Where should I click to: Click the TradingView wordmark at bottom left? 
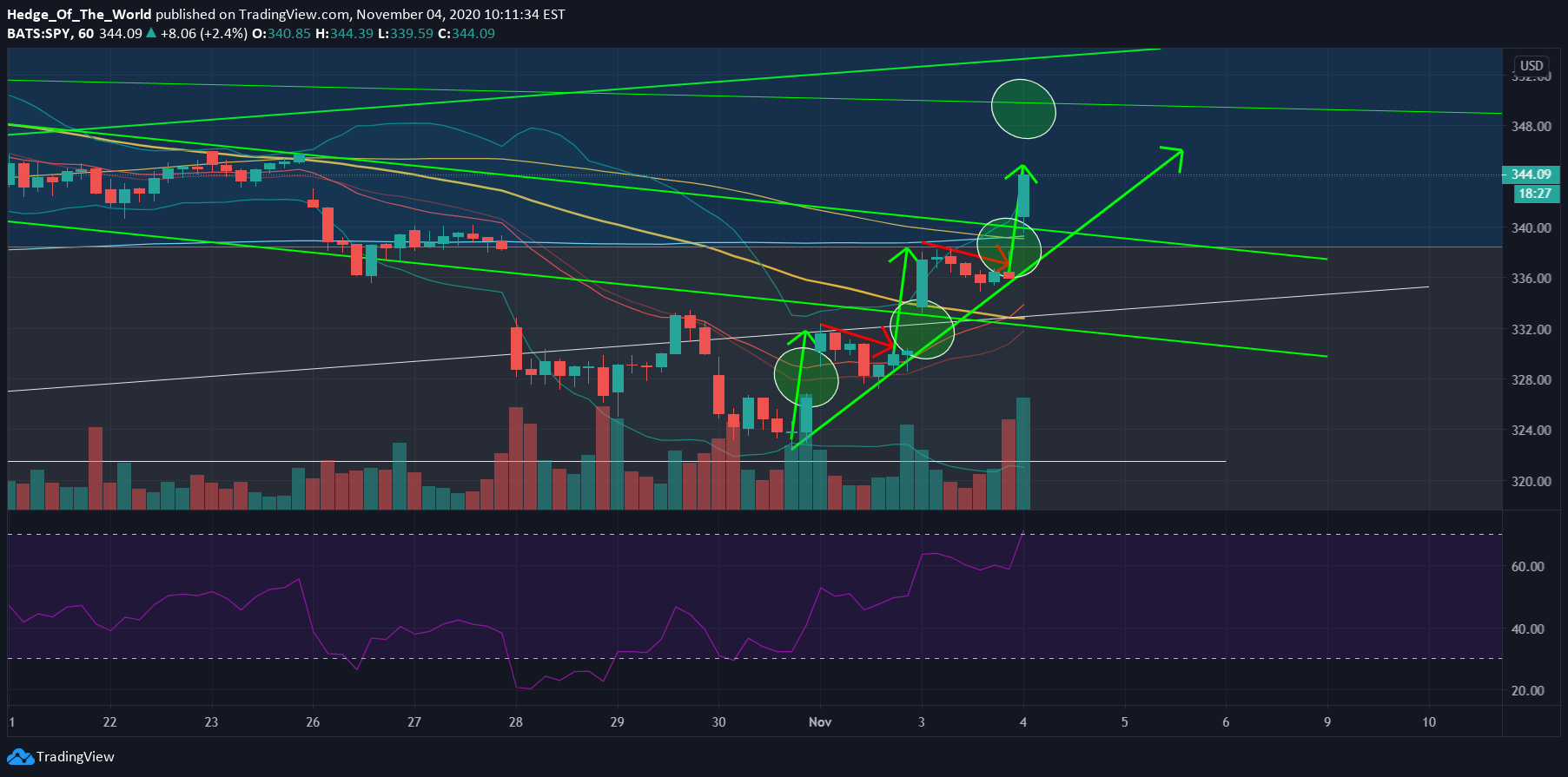[x=76, y=757]
